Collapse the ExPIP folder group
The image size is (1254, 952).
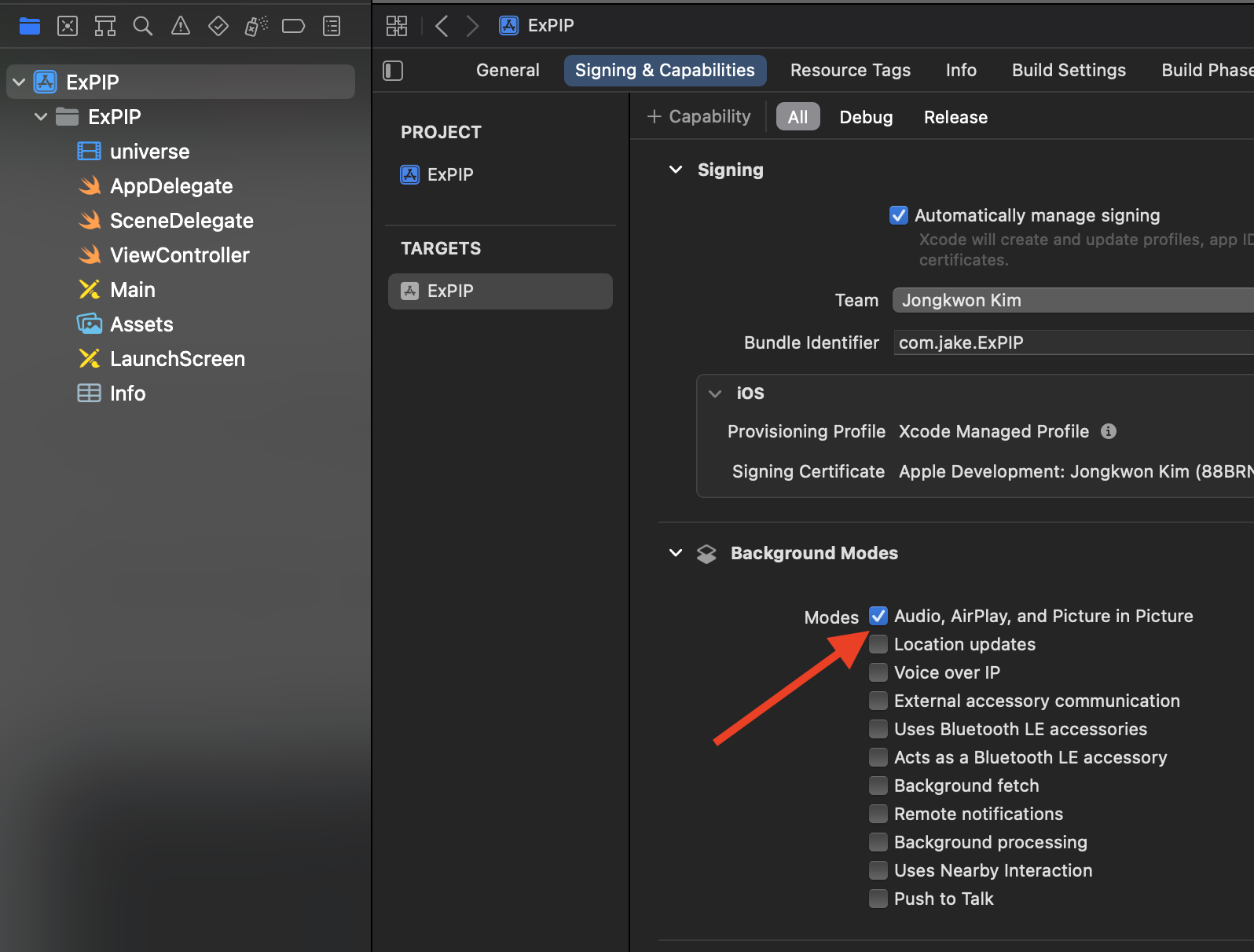point(41,117)
